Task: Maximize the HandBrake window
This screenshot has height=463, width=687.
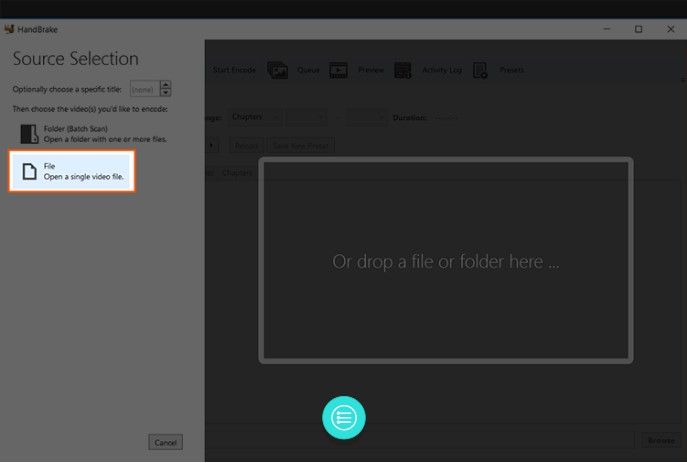Action: click(x=638, y=29)
